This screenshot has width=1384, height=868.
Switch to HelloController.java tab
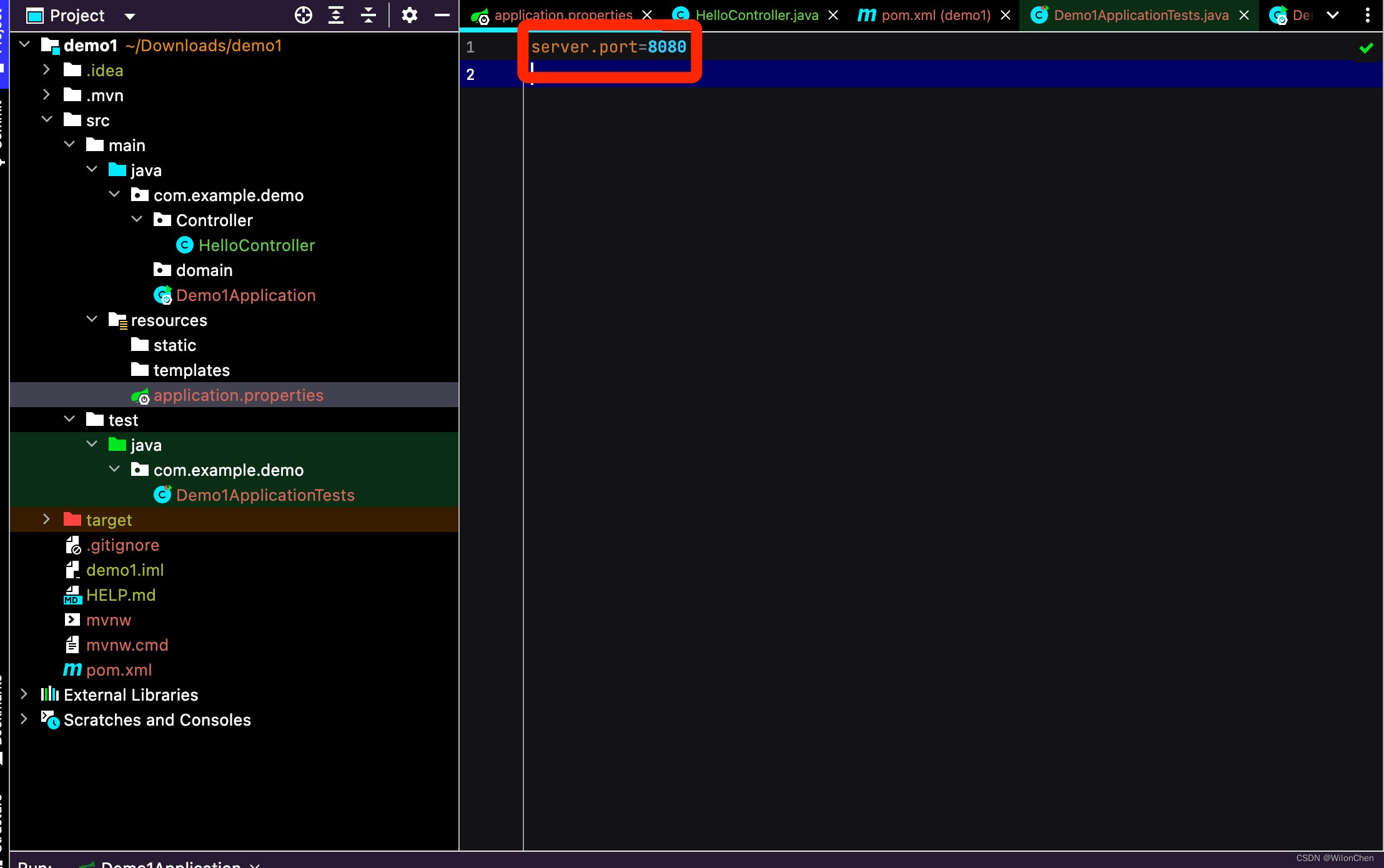pos(756,15)
